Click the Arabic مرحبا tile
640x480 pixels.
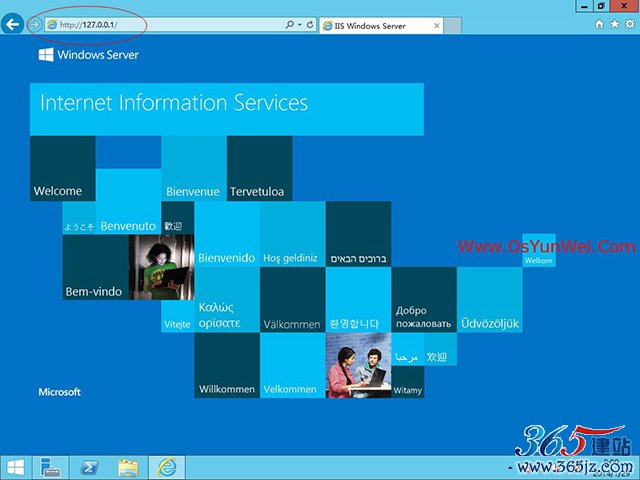(x=408, y=349)
